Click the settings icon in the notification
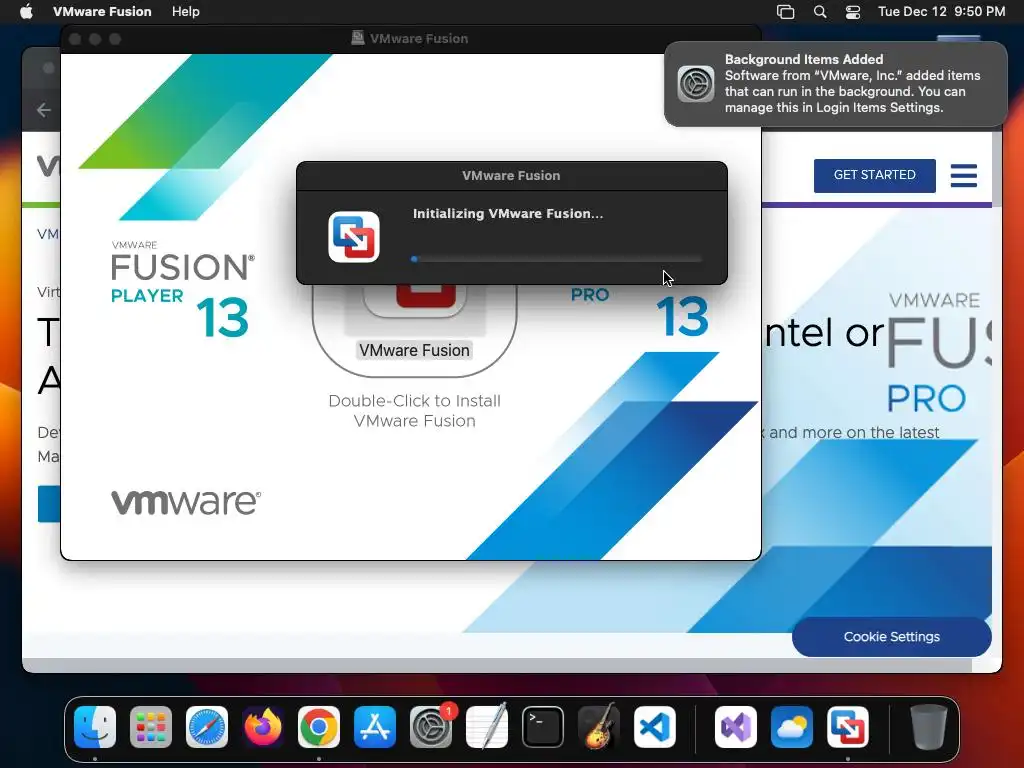Viewport: 1024px width, 768px height. coord(696,84)
